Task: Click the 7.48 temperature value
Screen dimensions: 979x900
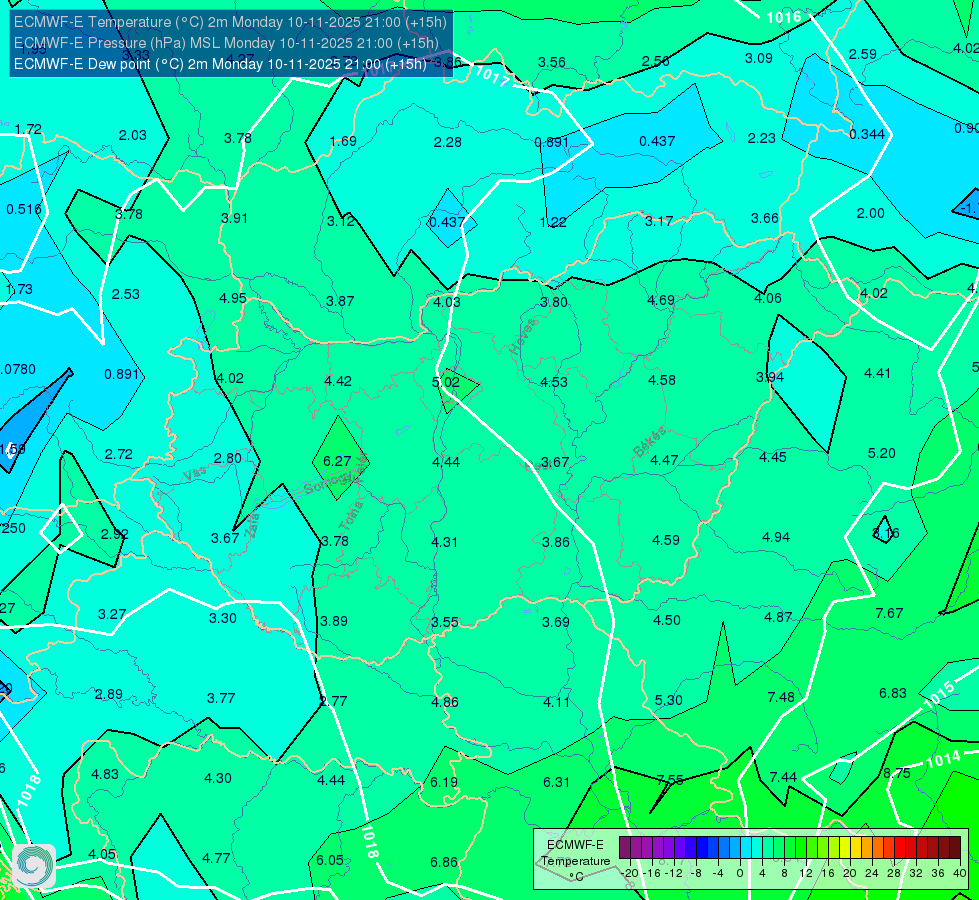Action: tap(781, 697)
